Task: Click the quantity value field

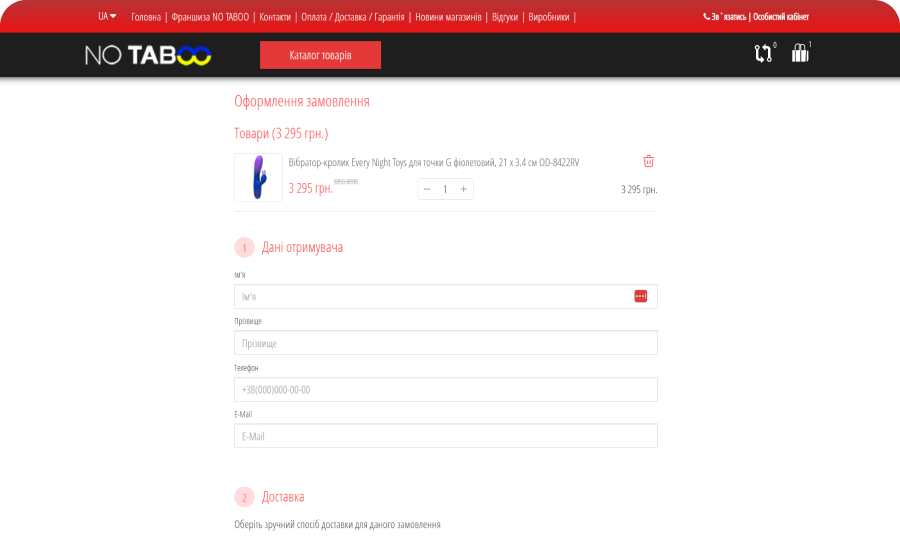Action: coord(445,189)
